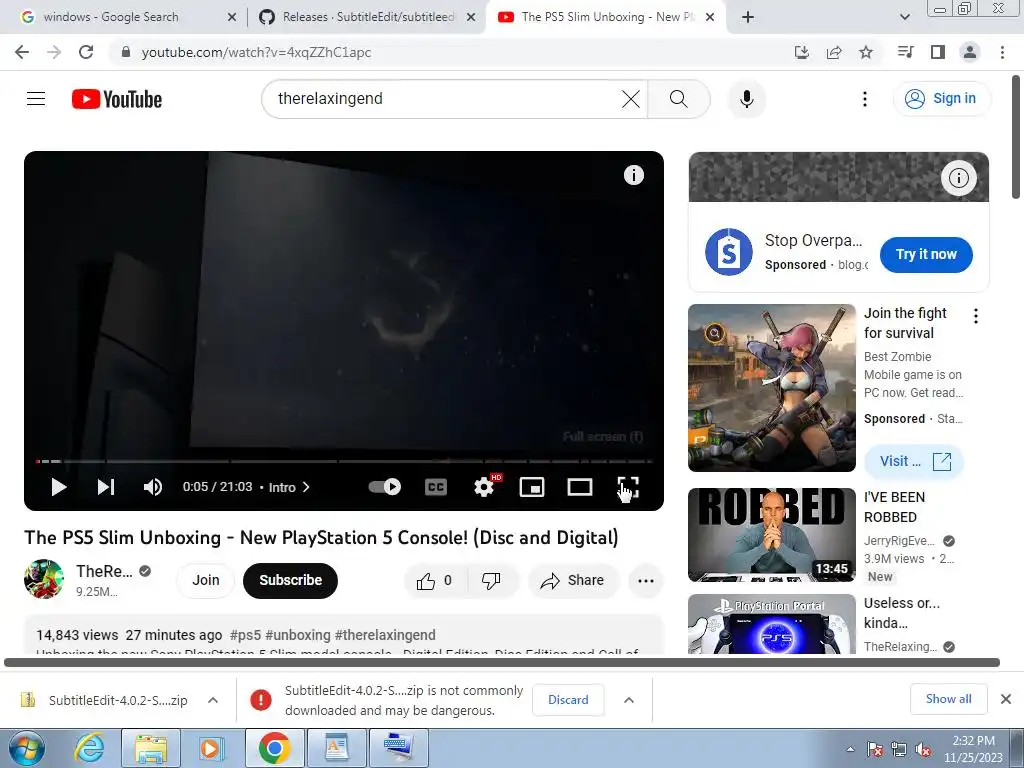The height and width of the screenshot is (768, 1024).
Task: Show video info card icon
Action: coord(633,175)
